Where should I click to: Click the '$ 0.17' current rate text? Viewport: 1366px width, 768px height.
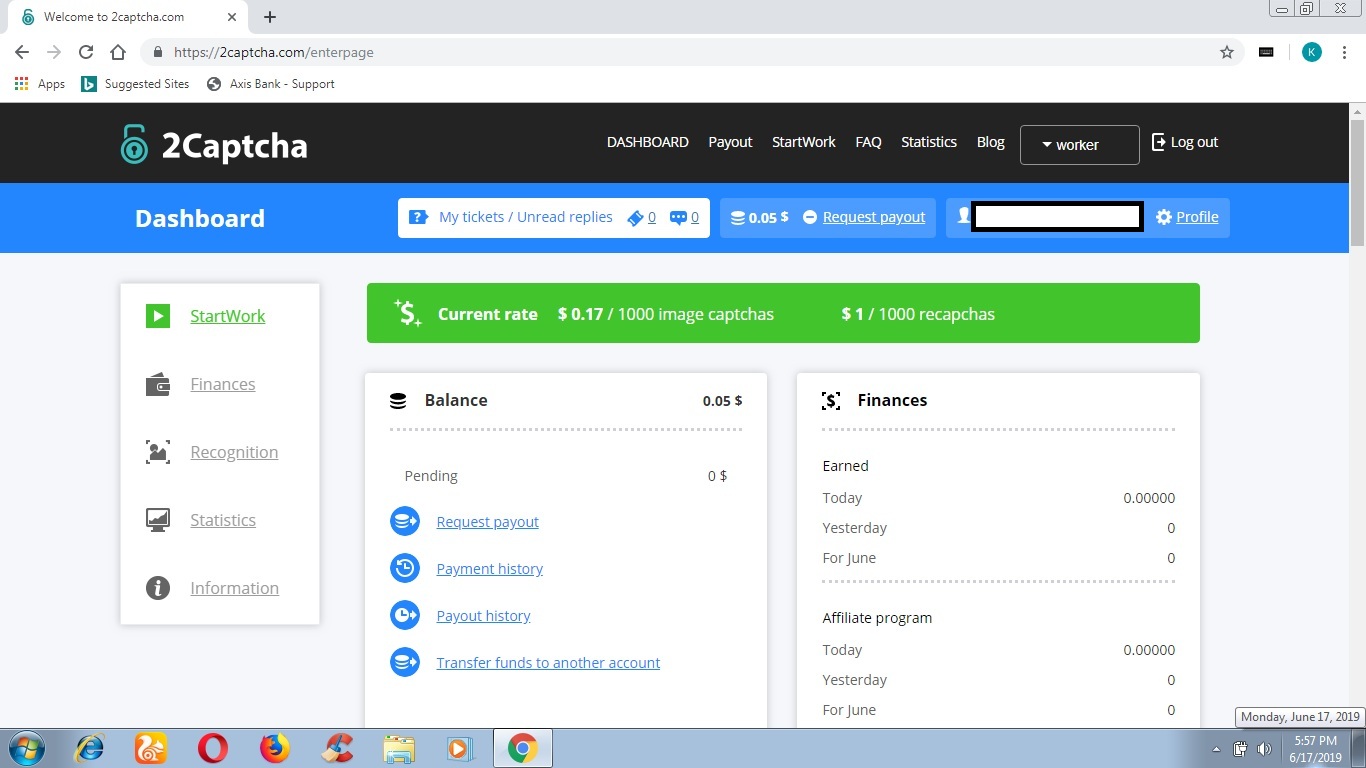[581, 314]
